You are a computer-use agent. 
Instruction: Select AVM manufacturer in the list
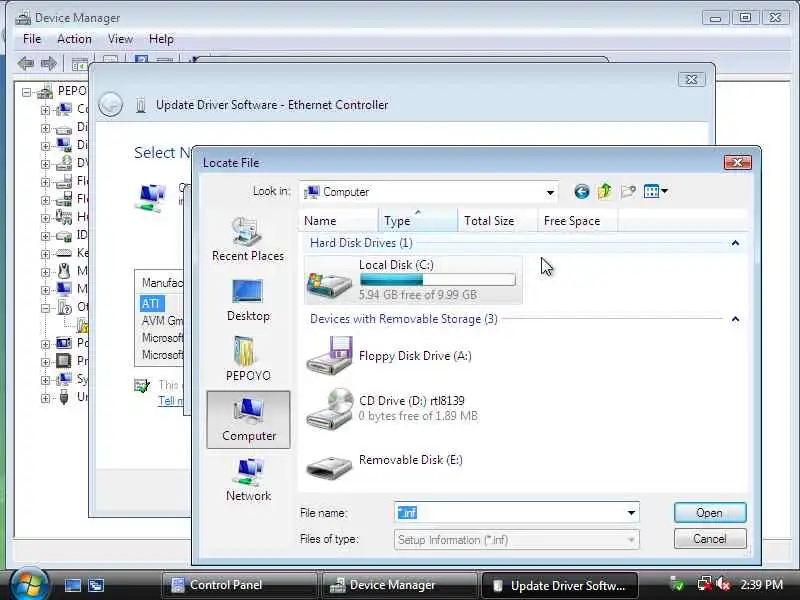pos(162,321)
